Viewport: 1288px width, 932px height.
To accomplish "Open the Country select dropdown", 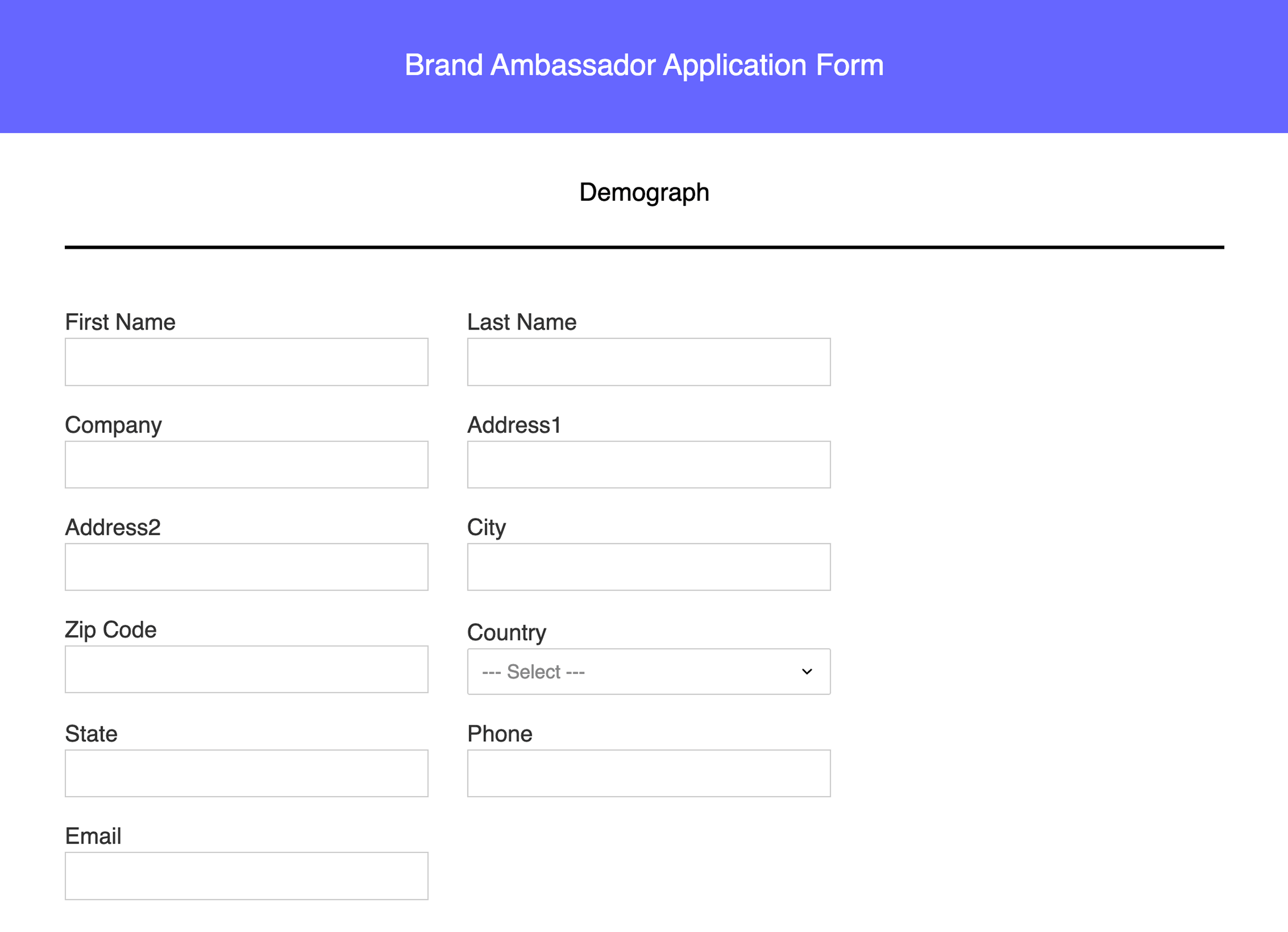I will pyautogui.click(x=647, y=671).
